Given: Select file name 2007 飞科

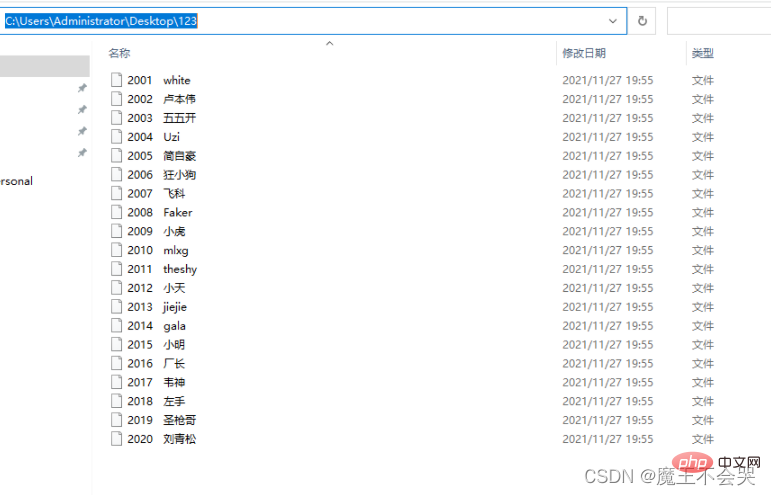Looking at the screenshot, I should (156, 193).
